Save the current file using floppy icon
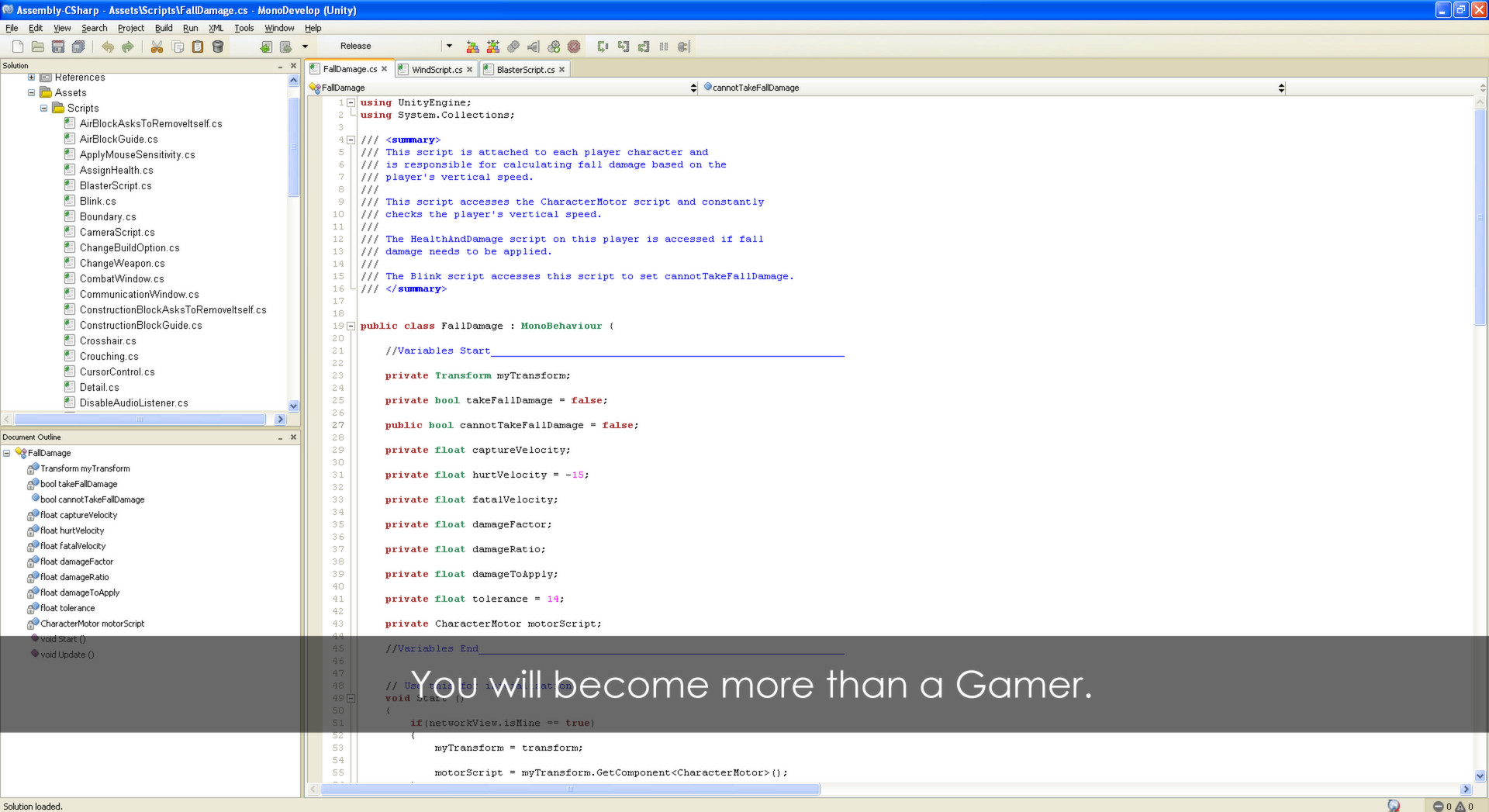This screenshot has height=812, width=1489. point(57,47)
